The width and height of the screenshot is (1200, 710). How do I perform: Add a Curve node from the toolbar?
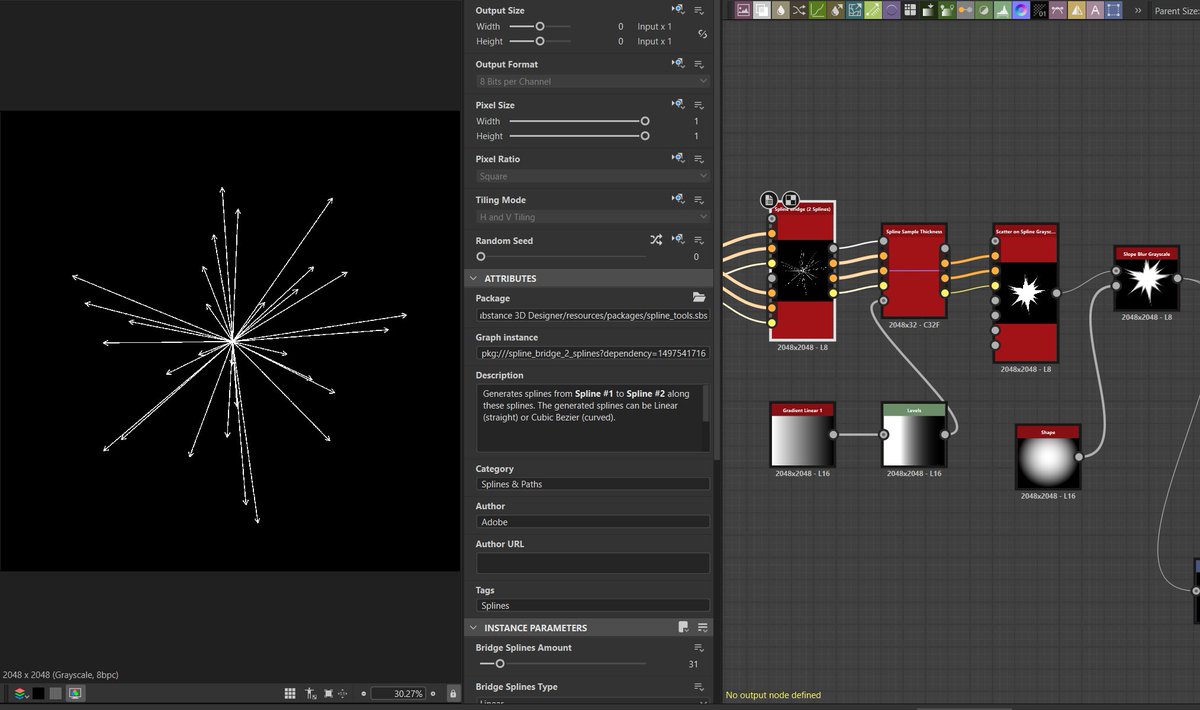[x=819, y=10]
